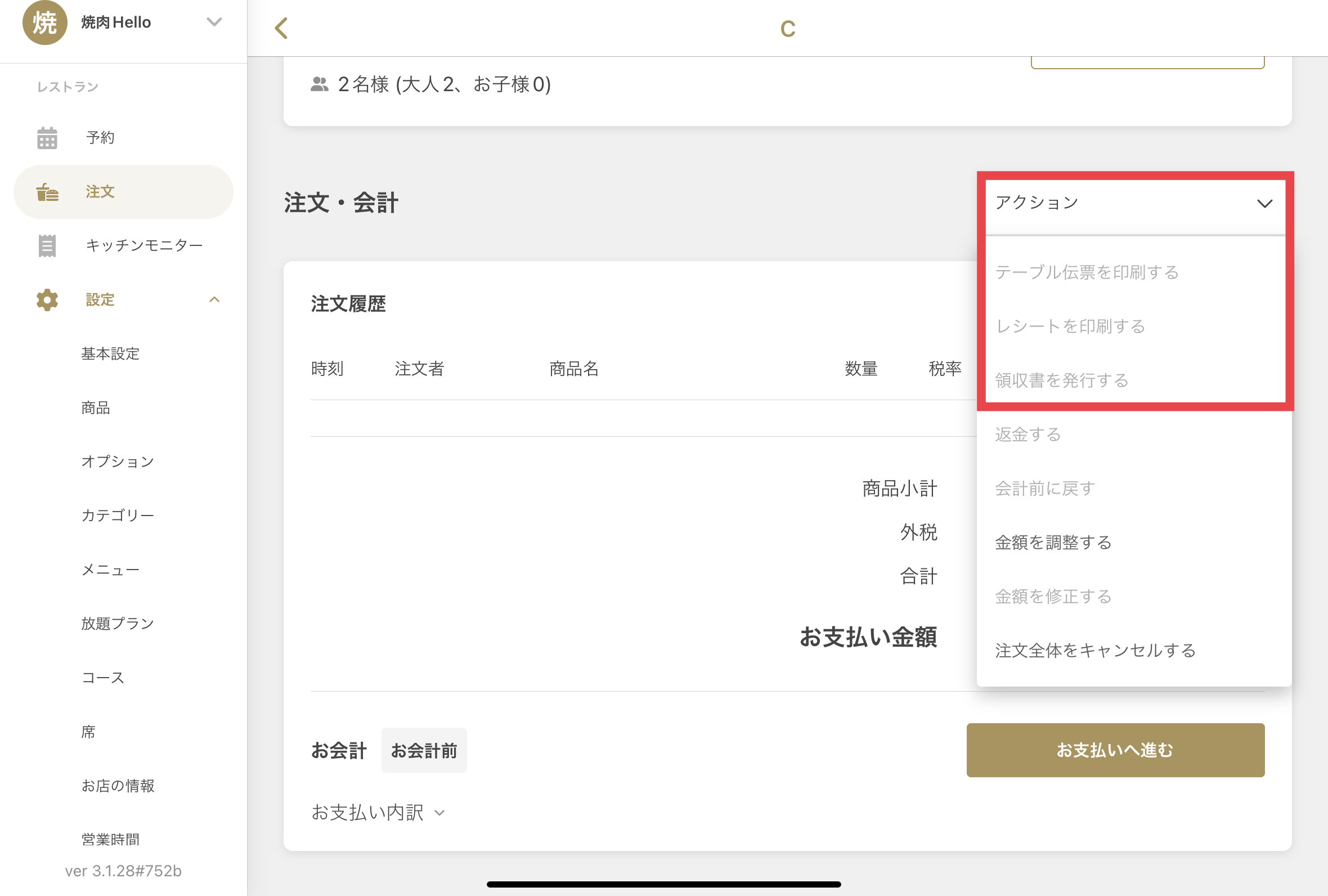Click the 注文・会計 section heading
1328x896 pixels.
click(341, 203)
